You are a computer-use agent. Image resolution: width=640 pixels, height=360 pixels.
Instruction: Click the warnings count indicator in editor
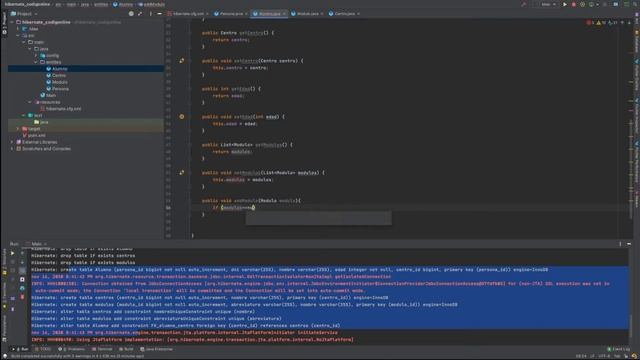(601, 22)
